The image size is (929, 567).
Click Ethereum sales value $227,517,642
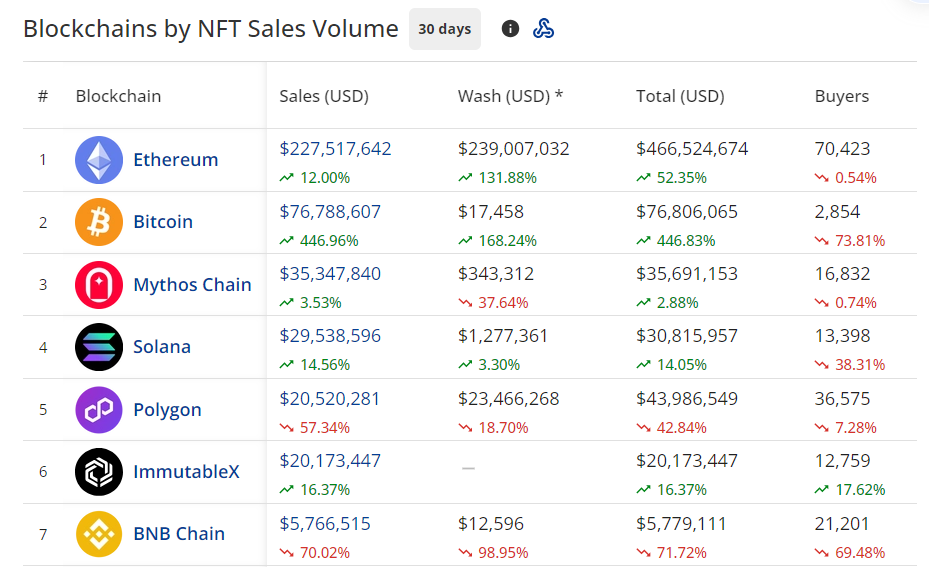click(335, 149)
